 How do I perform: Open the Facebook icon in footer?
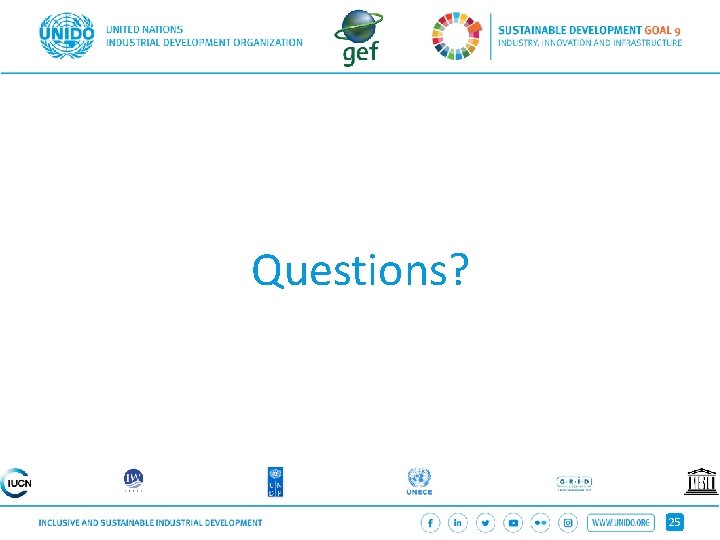tap(430, 523)
